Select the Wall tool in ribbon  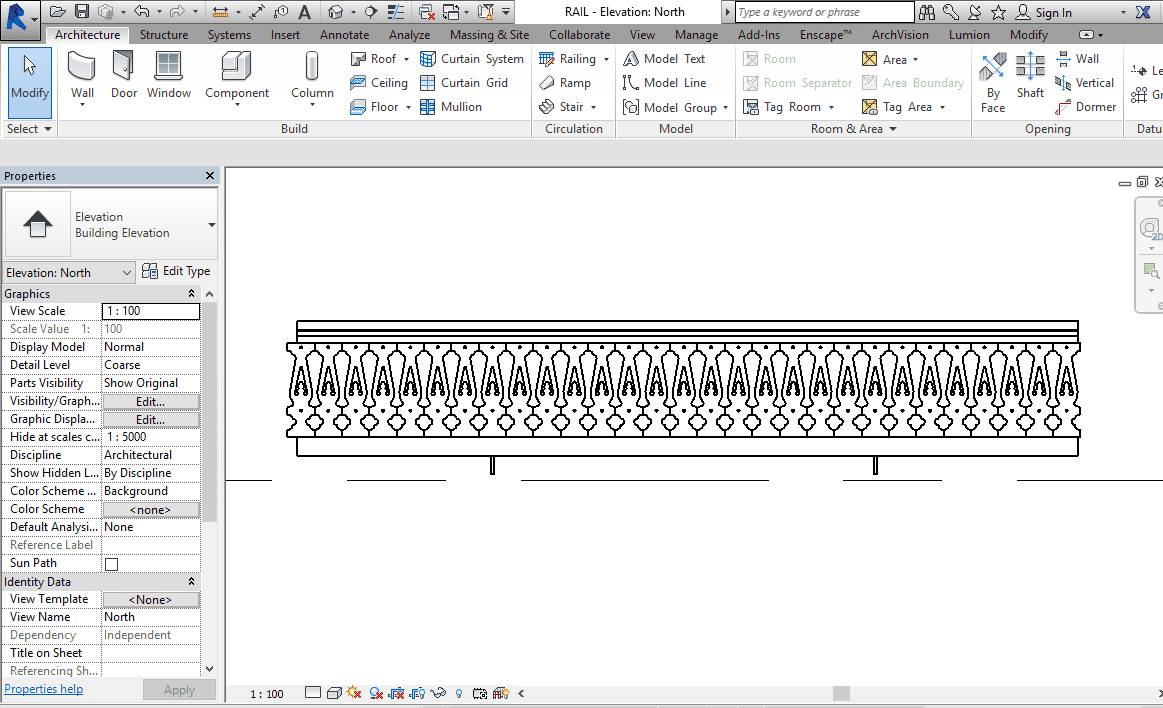point(83,76)
